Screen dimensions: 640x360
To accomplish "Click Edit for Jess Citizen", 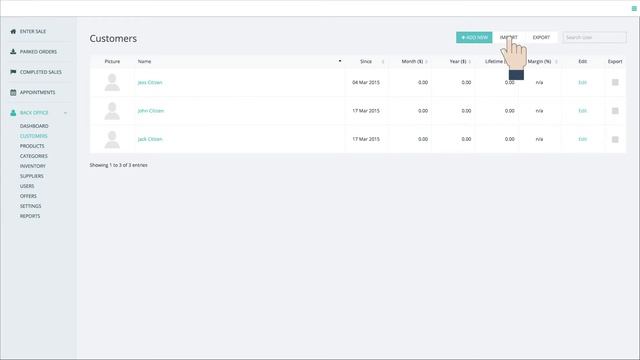I will coord(582,82).
